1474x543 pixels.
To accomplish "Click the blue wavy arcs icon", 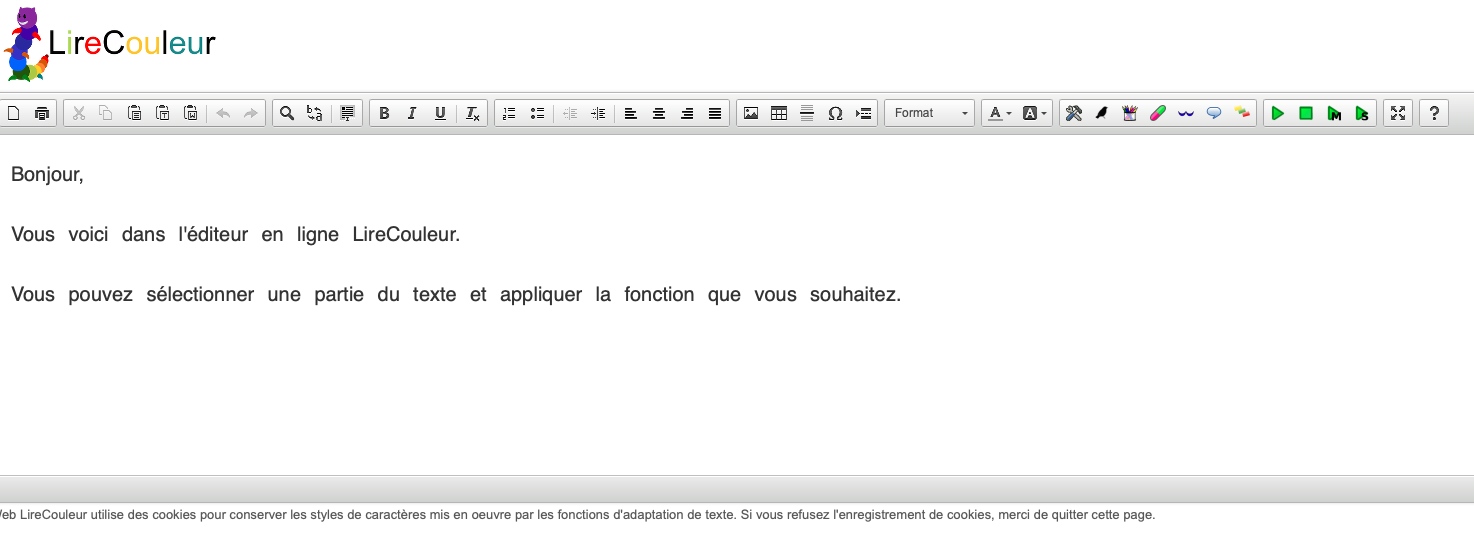I will (1186, 114).
